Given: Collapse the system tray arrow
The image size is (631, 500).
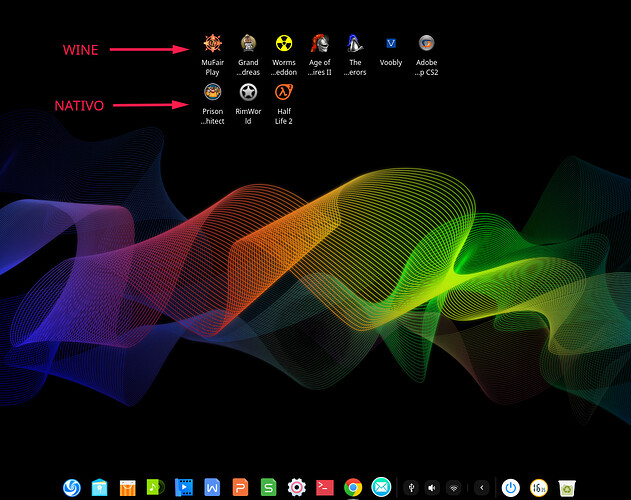Looking at the screenshot, I should 481,487.
